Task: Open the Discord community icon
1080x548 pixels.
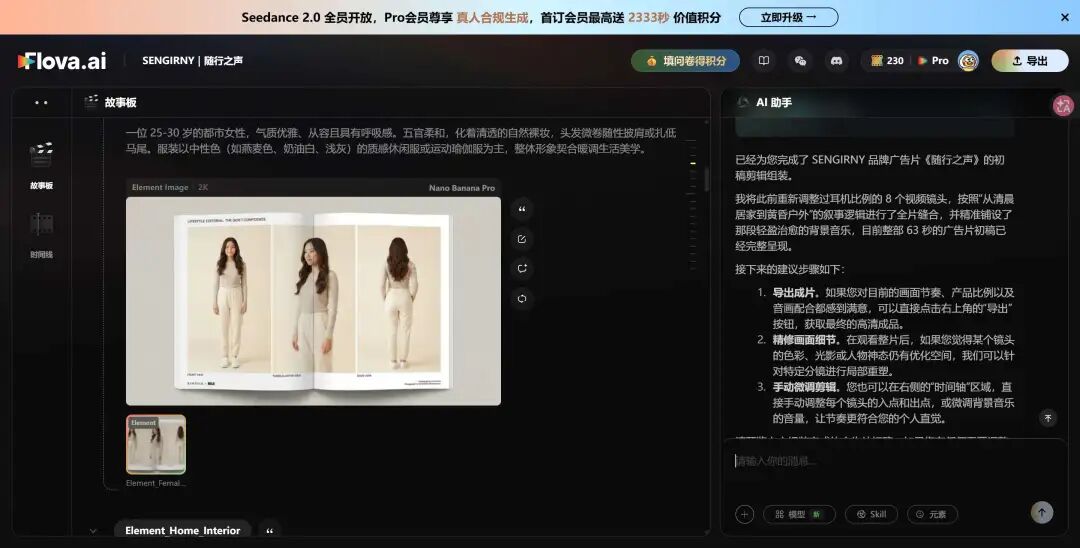Action: tap(837, 61)
